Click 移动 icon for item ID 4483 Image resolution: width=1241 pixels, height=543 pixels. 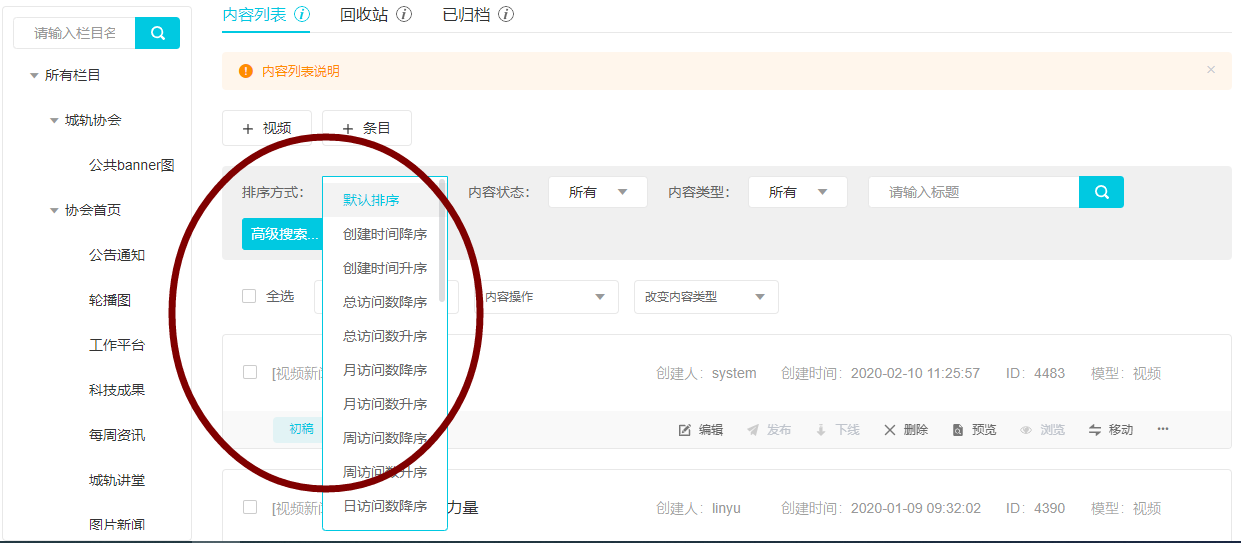(1095, 430)
